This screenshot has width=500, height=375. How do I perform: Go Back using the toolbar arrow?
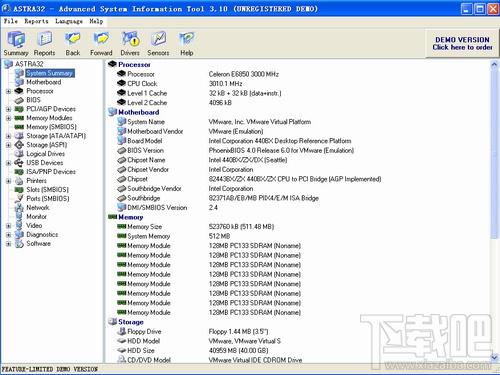(x=73, y=39)
